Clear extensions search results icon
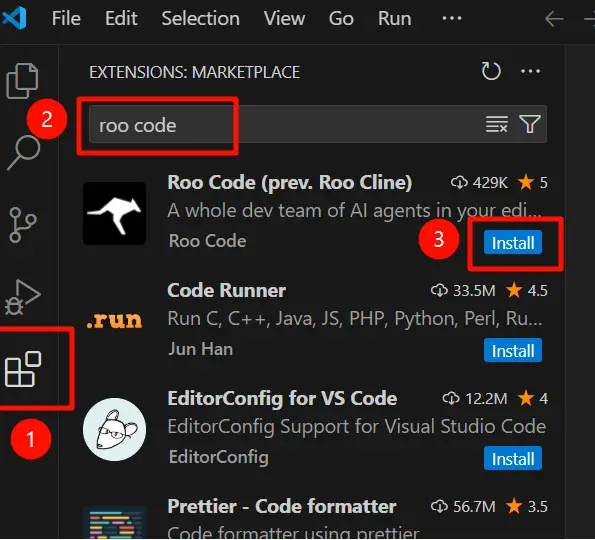This screenshot has width=595, height=540. [497, 124]
